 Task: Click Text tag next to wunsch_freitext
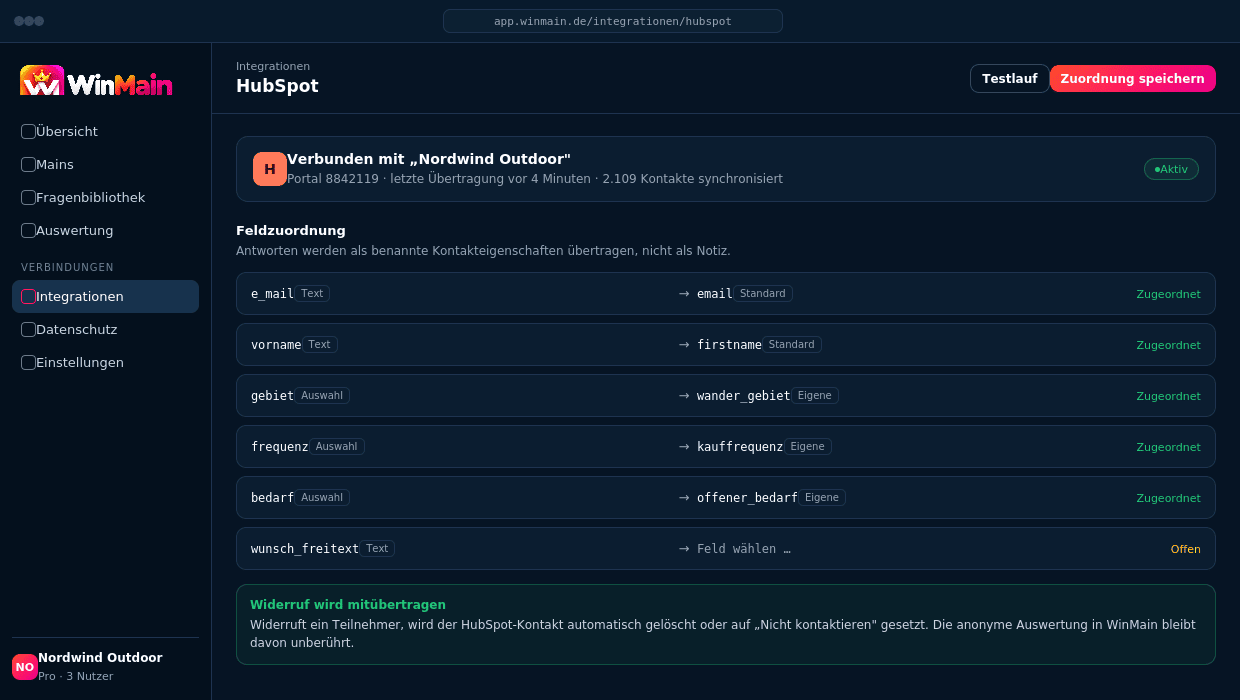(x=377, y=549)
